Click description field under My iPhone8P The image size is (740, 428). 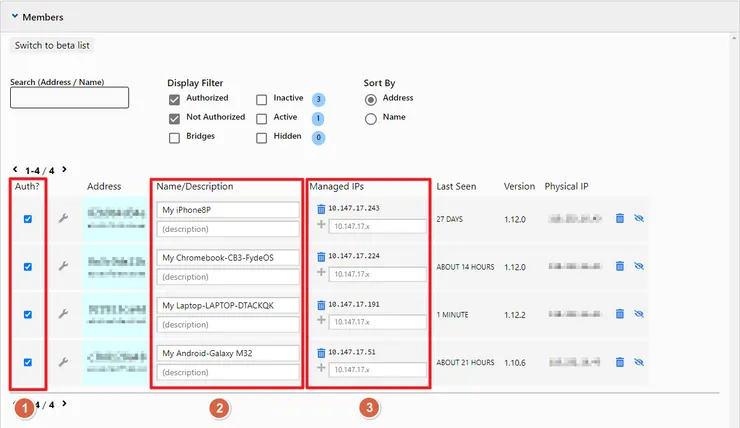click(x=228, y=229)
